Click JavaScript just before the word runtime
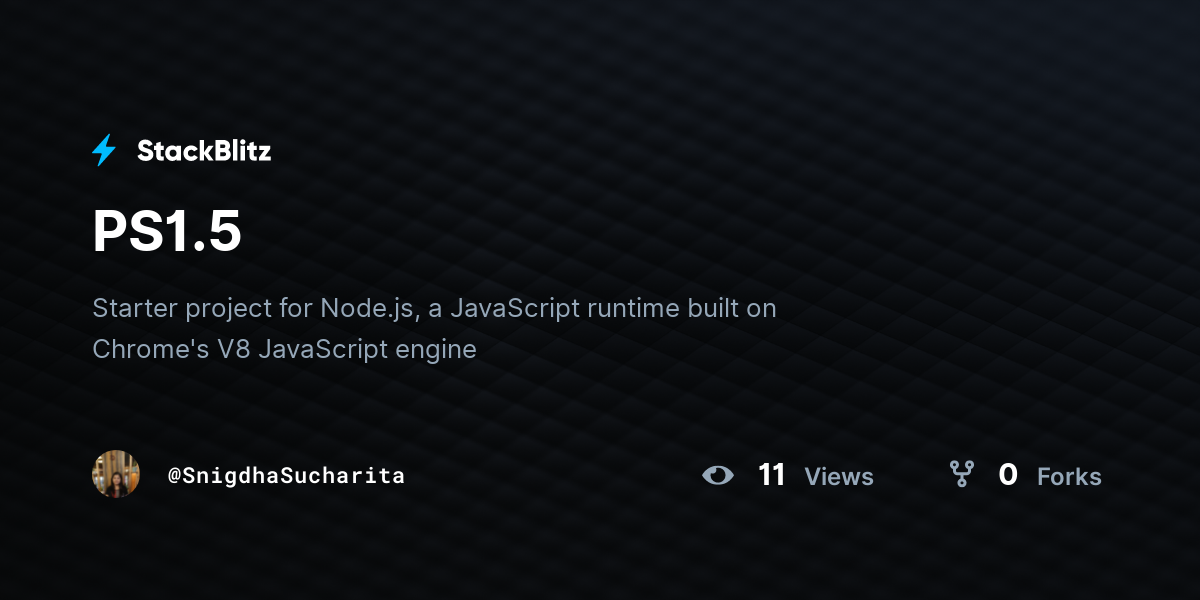 pyautogui.click(x=514, y=308)
